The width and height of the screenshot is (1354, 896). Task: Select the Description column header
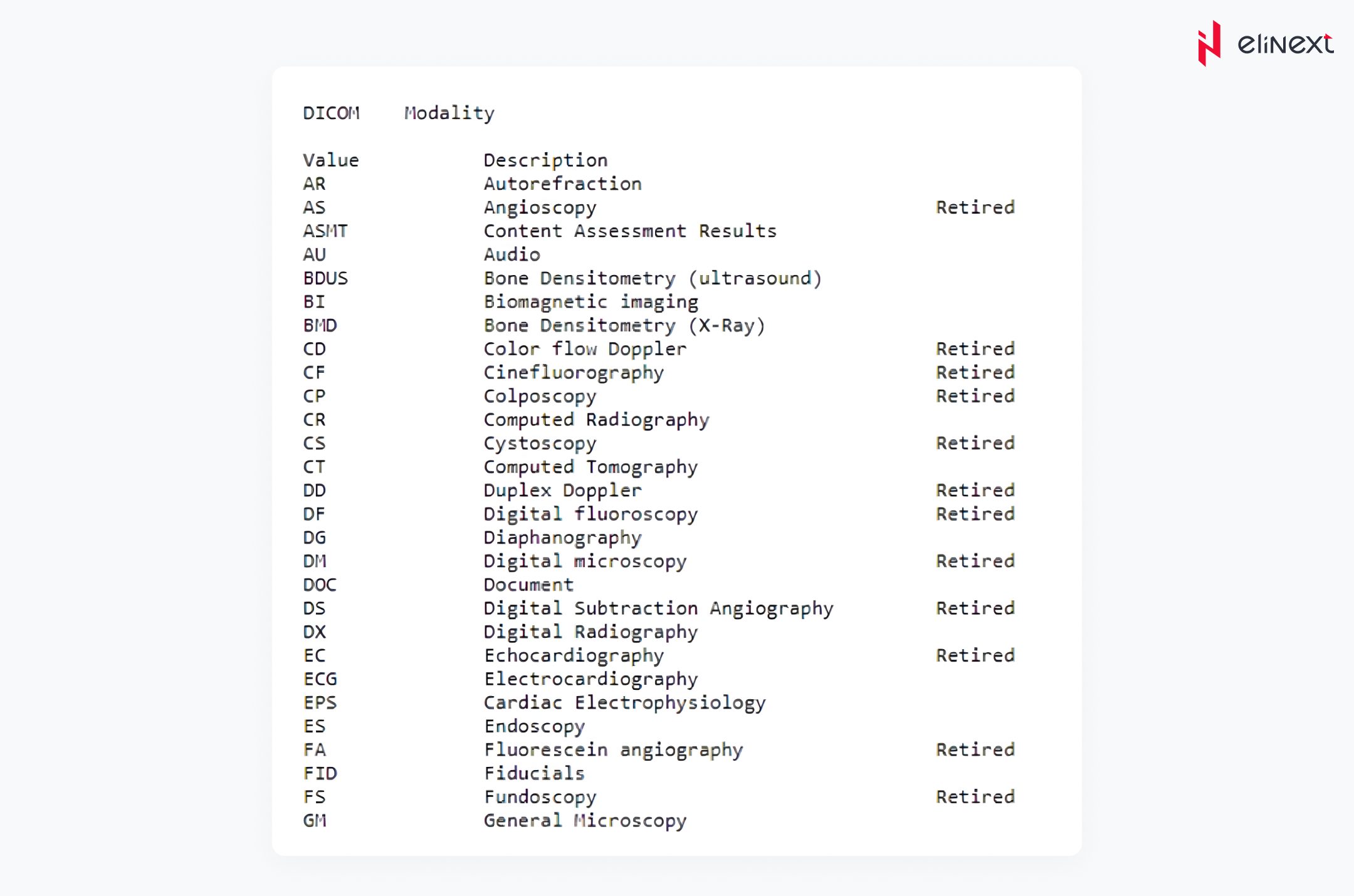tap(545, 160)
